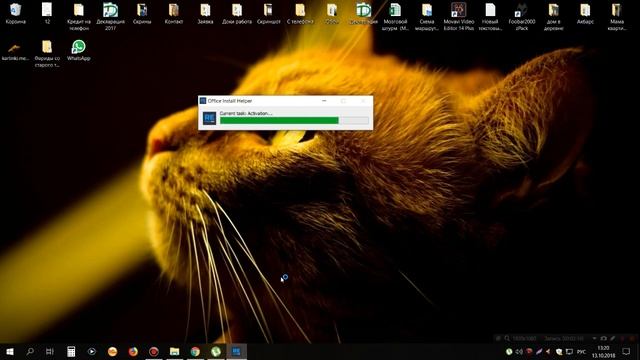Click the RE icon in Office Install Helper

pos(209,118)
